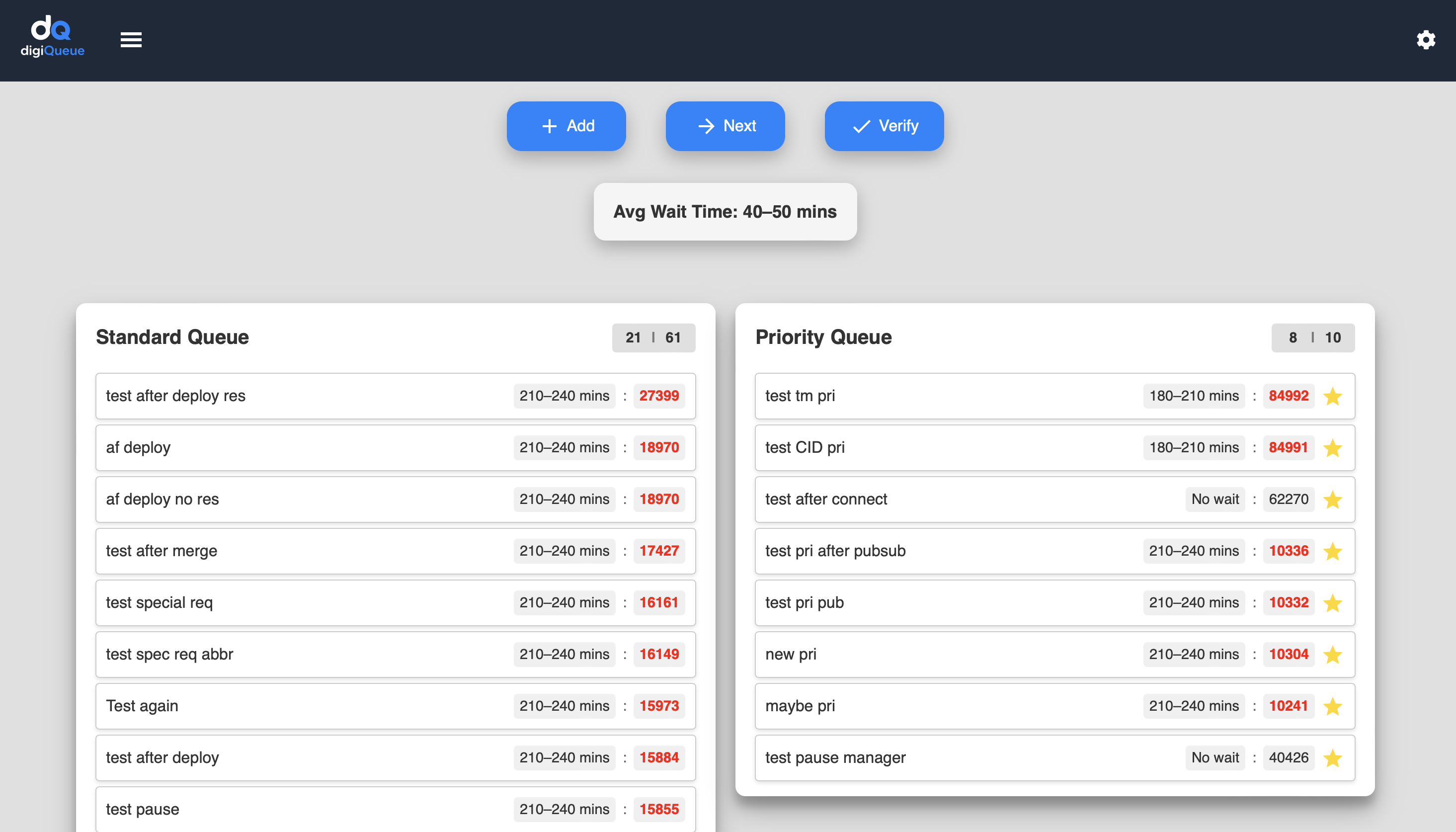Toggle priority for new pri entry

tap(1334, 654)
